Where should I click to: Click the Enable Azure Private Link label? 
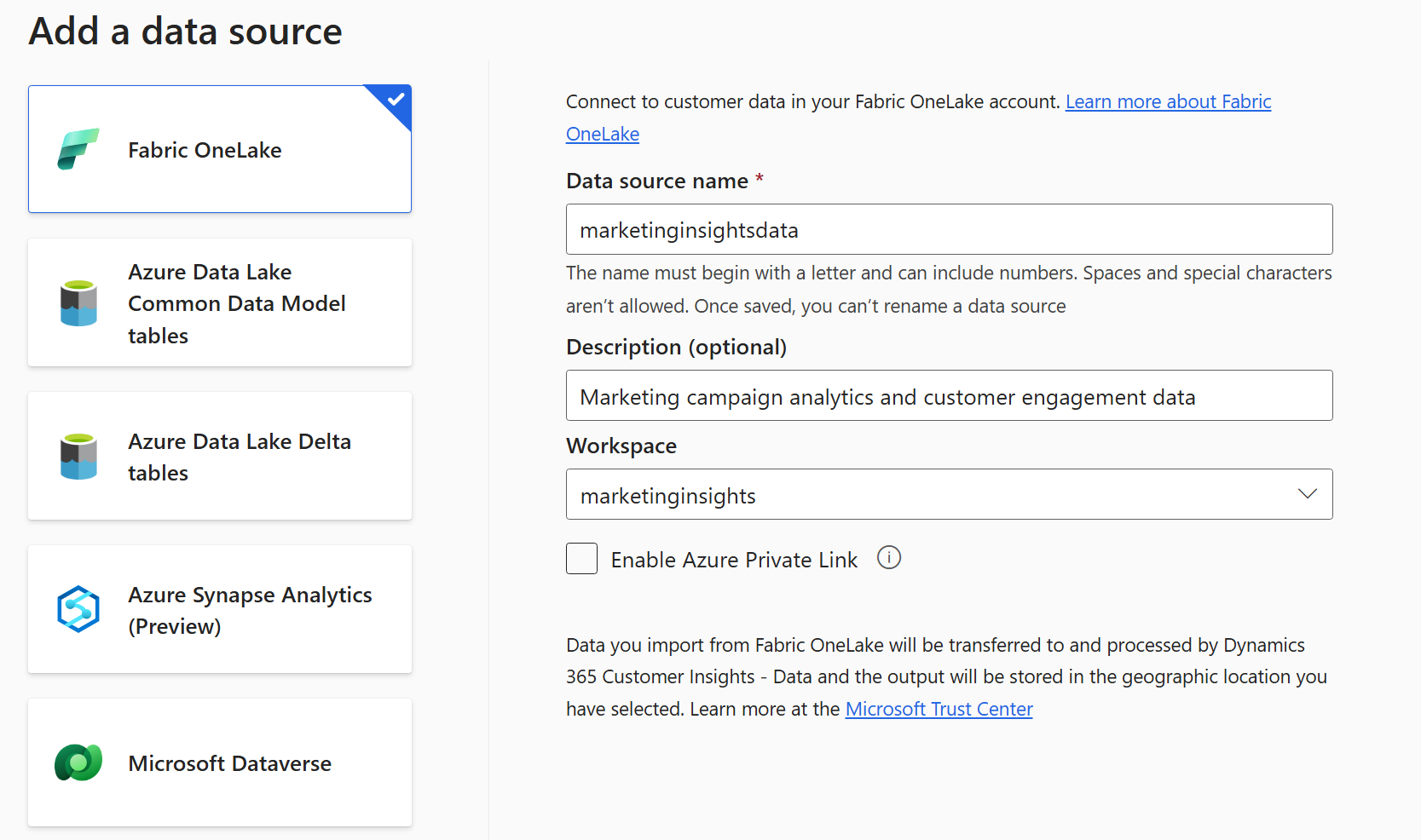[734, 560]
